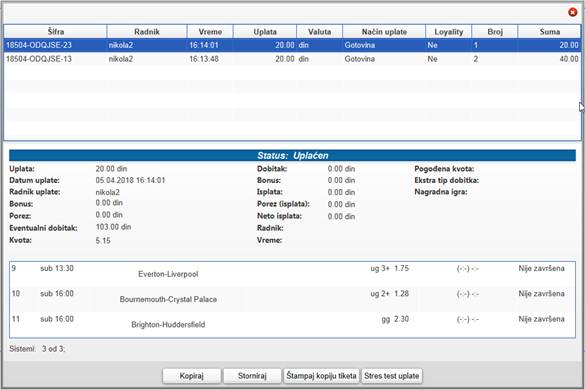Screen dimensions: 585x390
Task: Click the Sistemi 3 od 3 text
Action: [37, 349]
